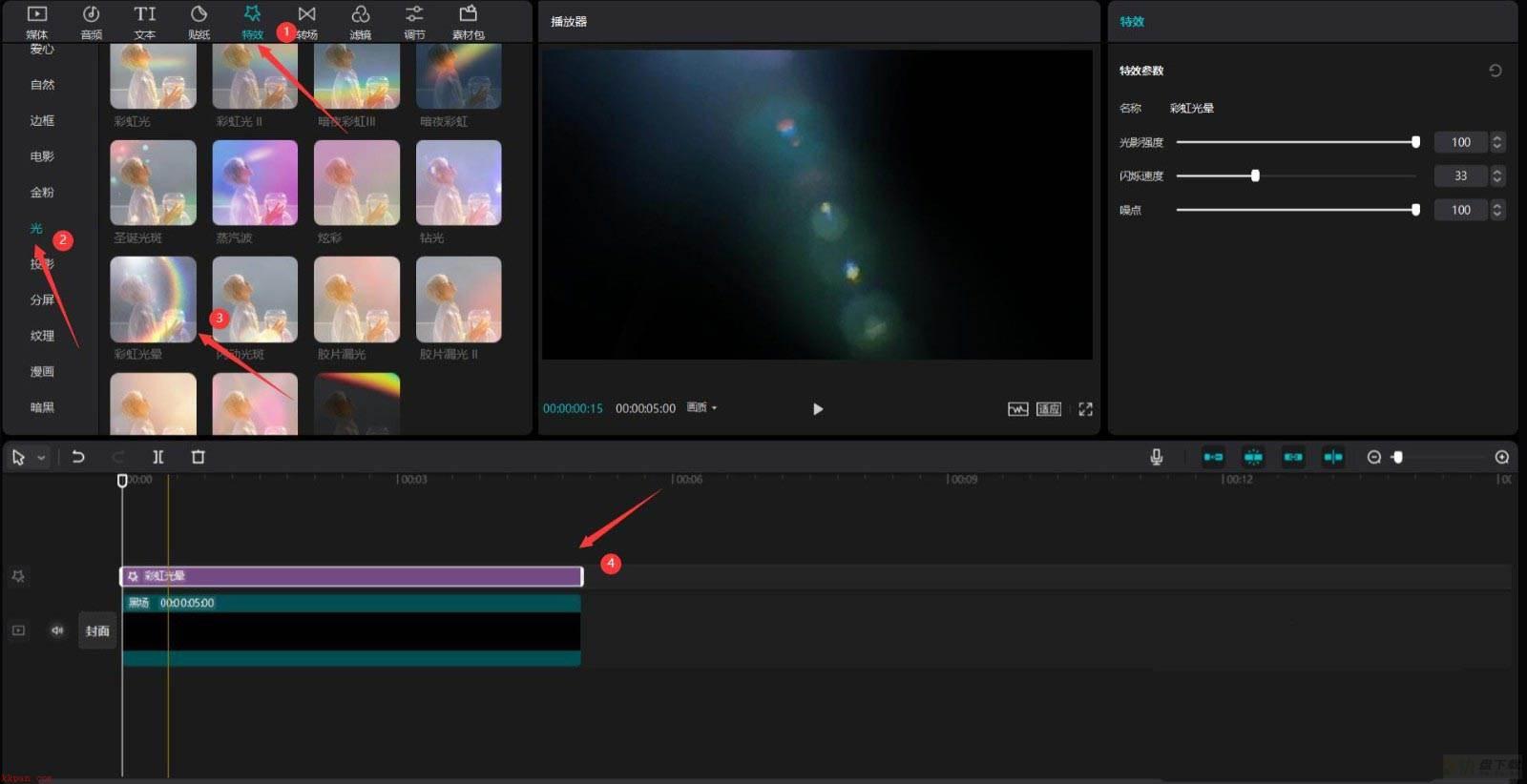Toggle main track magnet
The image size is (1527, 784).
(1213, 457)
